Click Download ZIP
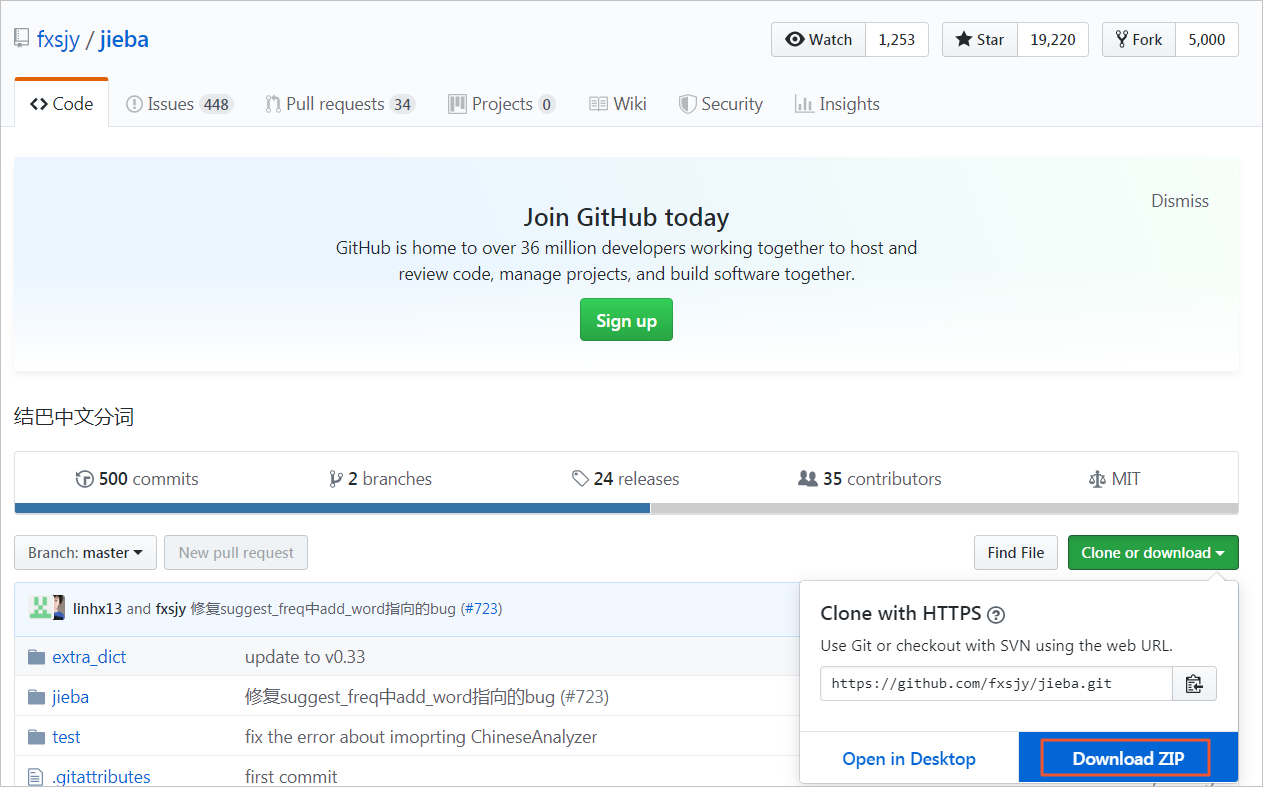 click(1126, 758)
